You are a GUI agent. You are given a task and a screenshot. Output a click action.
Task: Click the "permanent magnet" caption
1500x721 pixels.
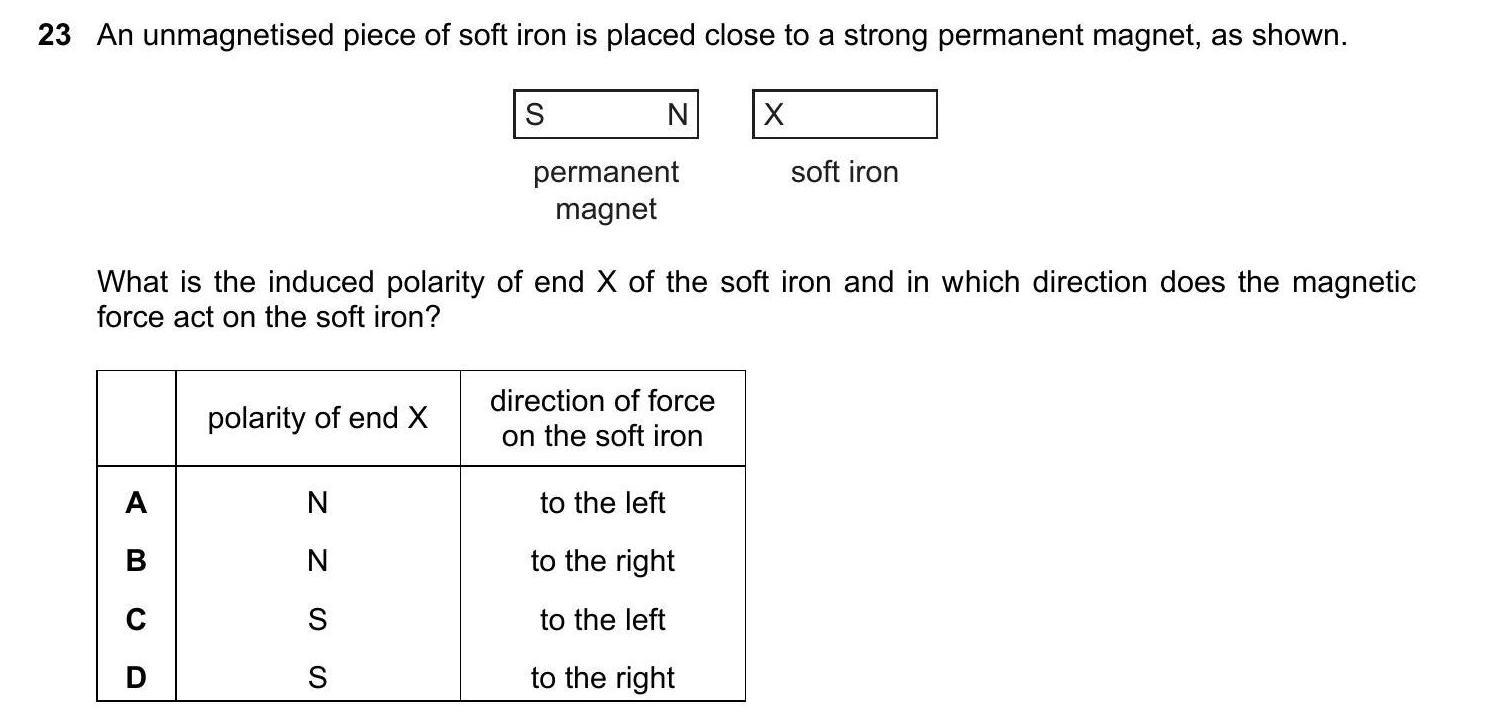[x=606, y=190]
